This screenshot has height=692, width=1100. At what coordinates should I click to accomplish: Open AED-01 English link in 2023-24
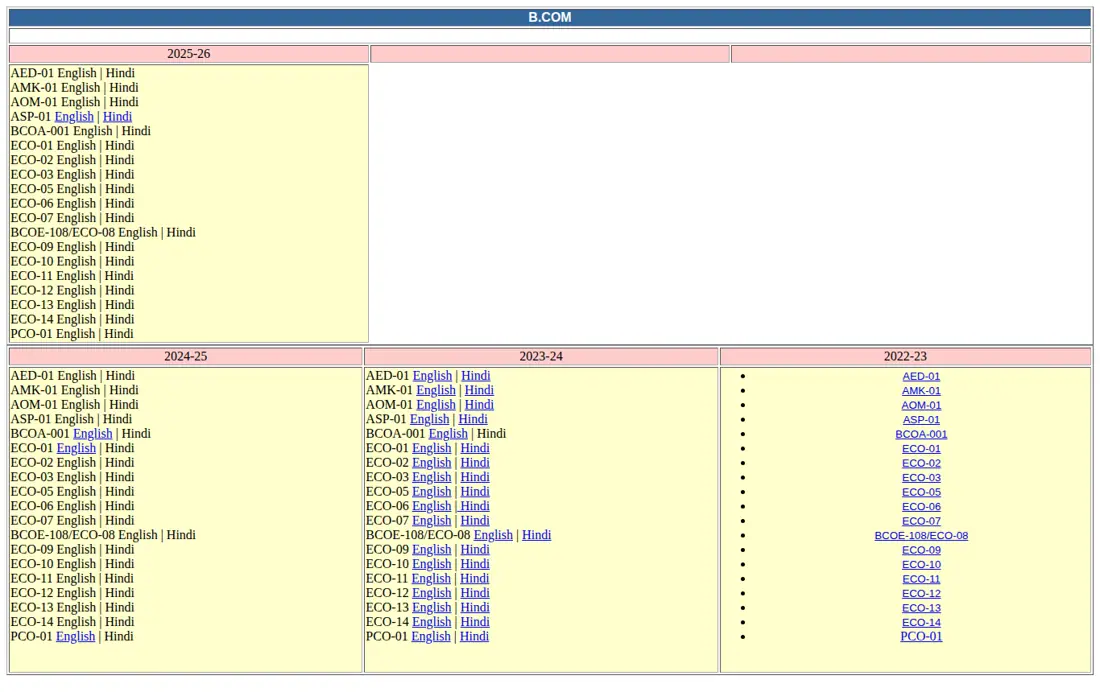[432, 375]
